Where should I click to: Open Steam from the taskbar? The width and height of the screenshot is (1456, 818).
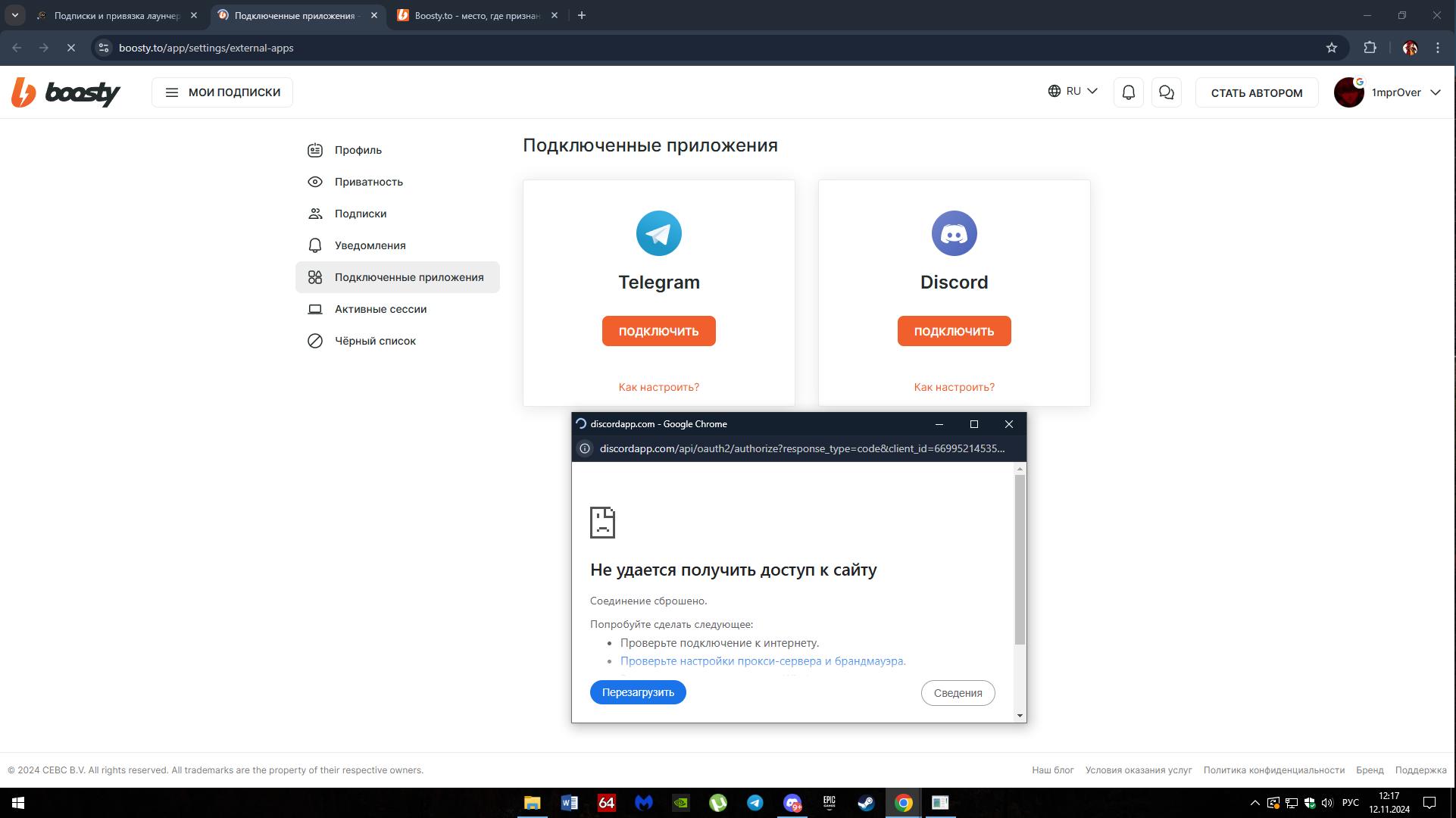(866, 803)
